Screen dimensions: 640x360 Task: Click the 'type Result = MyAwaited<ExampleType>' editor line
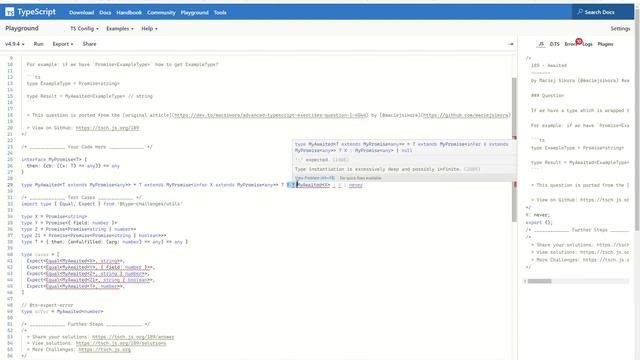(x=89, y=96)
